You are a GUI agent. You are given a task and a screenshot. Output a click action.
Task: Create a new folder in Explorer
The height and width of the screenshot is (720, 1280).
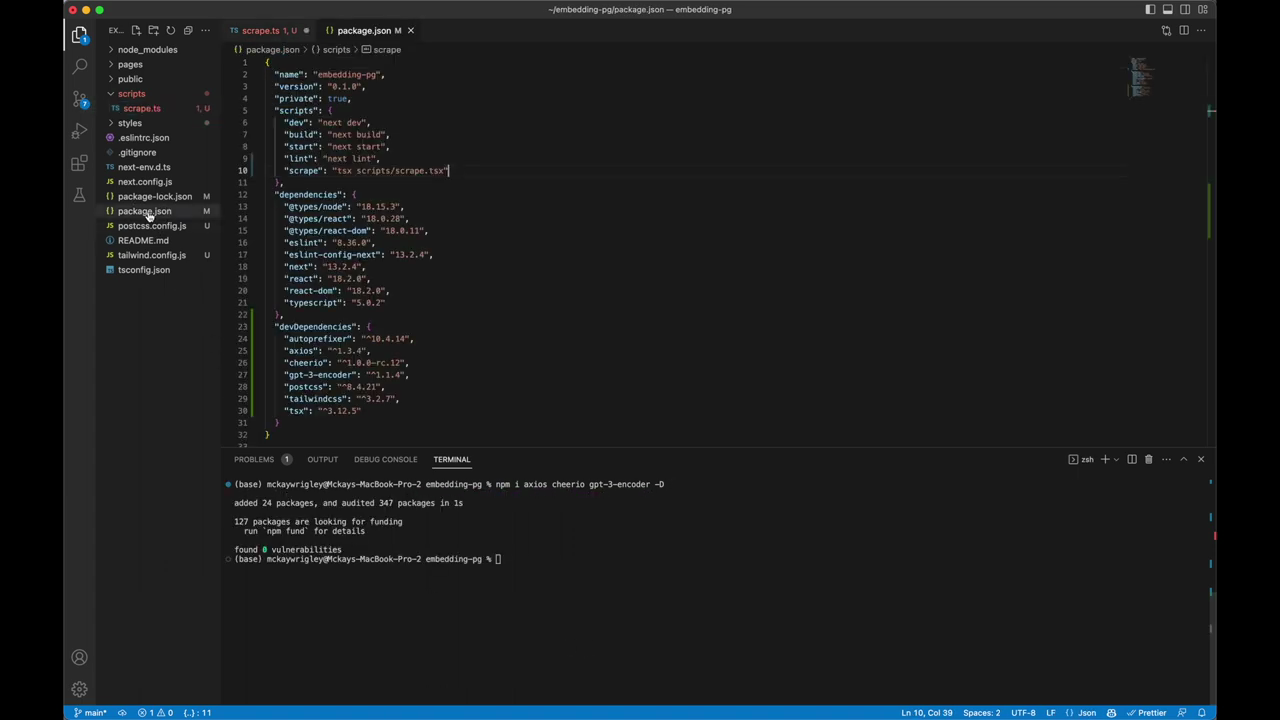point(153,30)
